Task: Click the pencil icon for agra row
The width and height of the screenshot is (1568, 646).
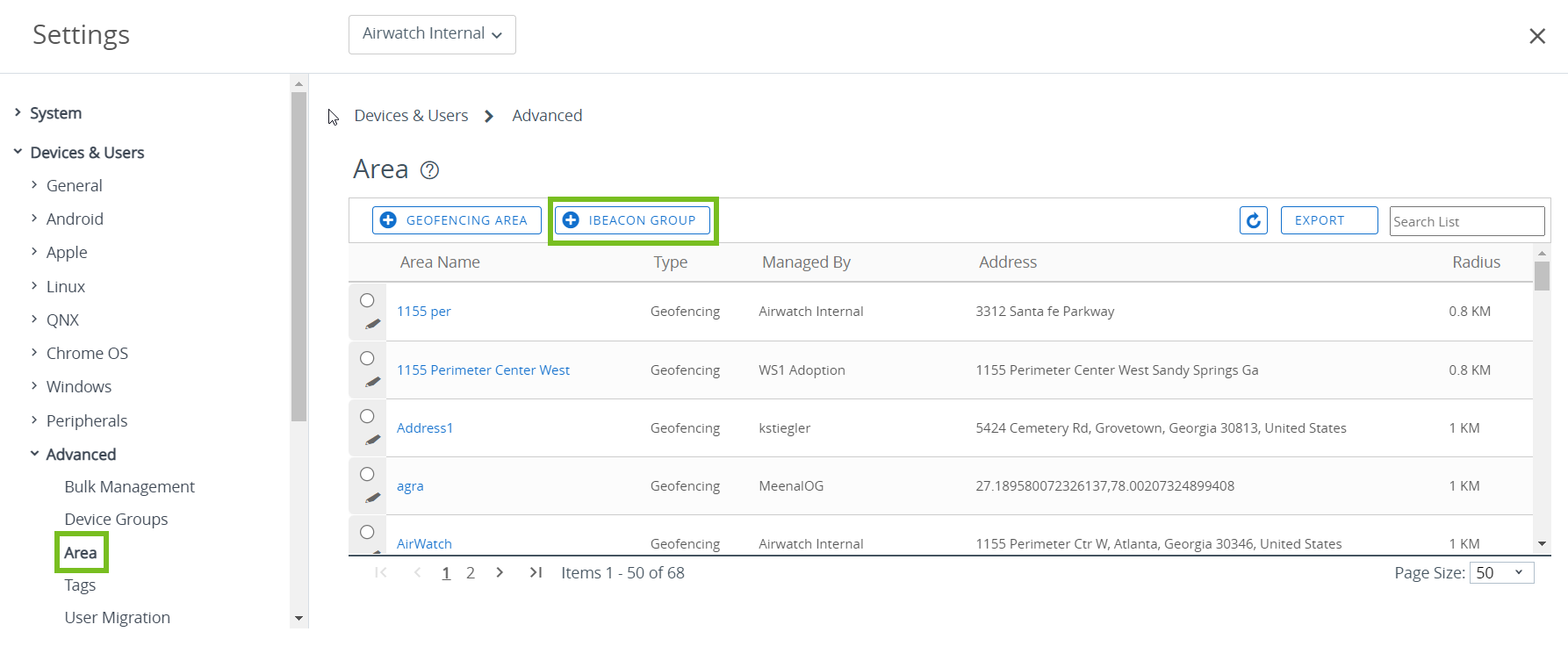Action: click(x=373, y=498)
